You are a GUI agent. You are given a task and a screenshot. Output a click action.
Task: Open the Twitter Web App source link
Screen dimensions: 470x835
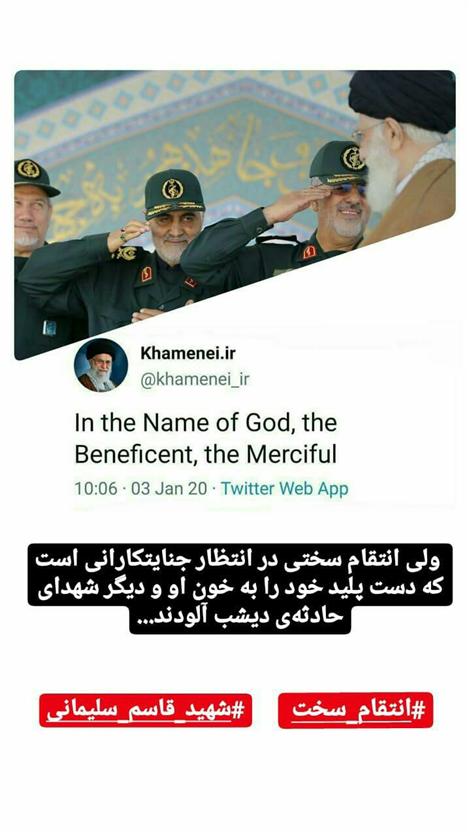[x=285, y=488]
